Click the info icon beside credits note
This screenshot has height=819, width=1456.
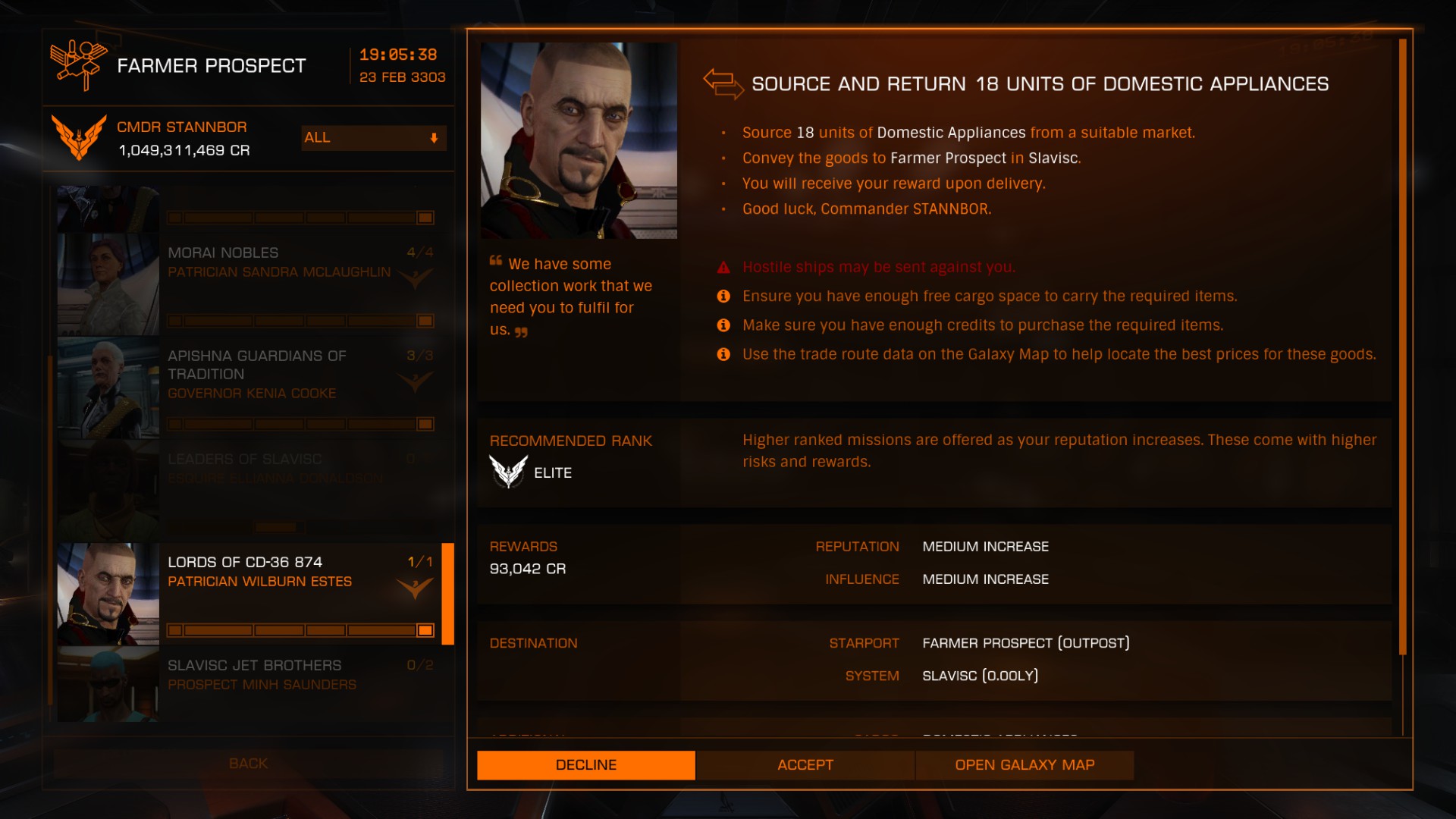[723, 325]
